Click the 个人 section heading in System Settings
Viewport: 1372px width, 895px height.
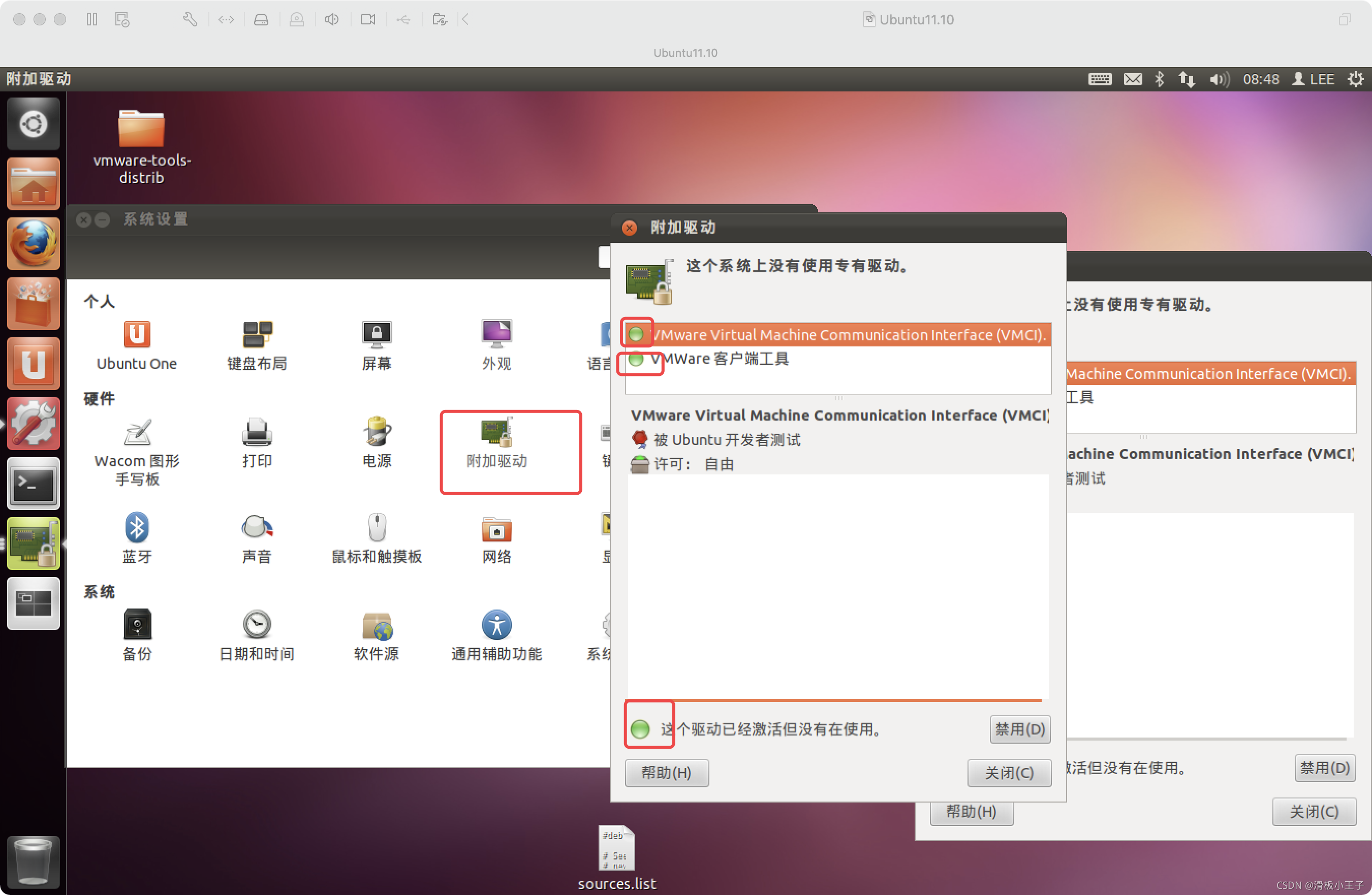99,301
